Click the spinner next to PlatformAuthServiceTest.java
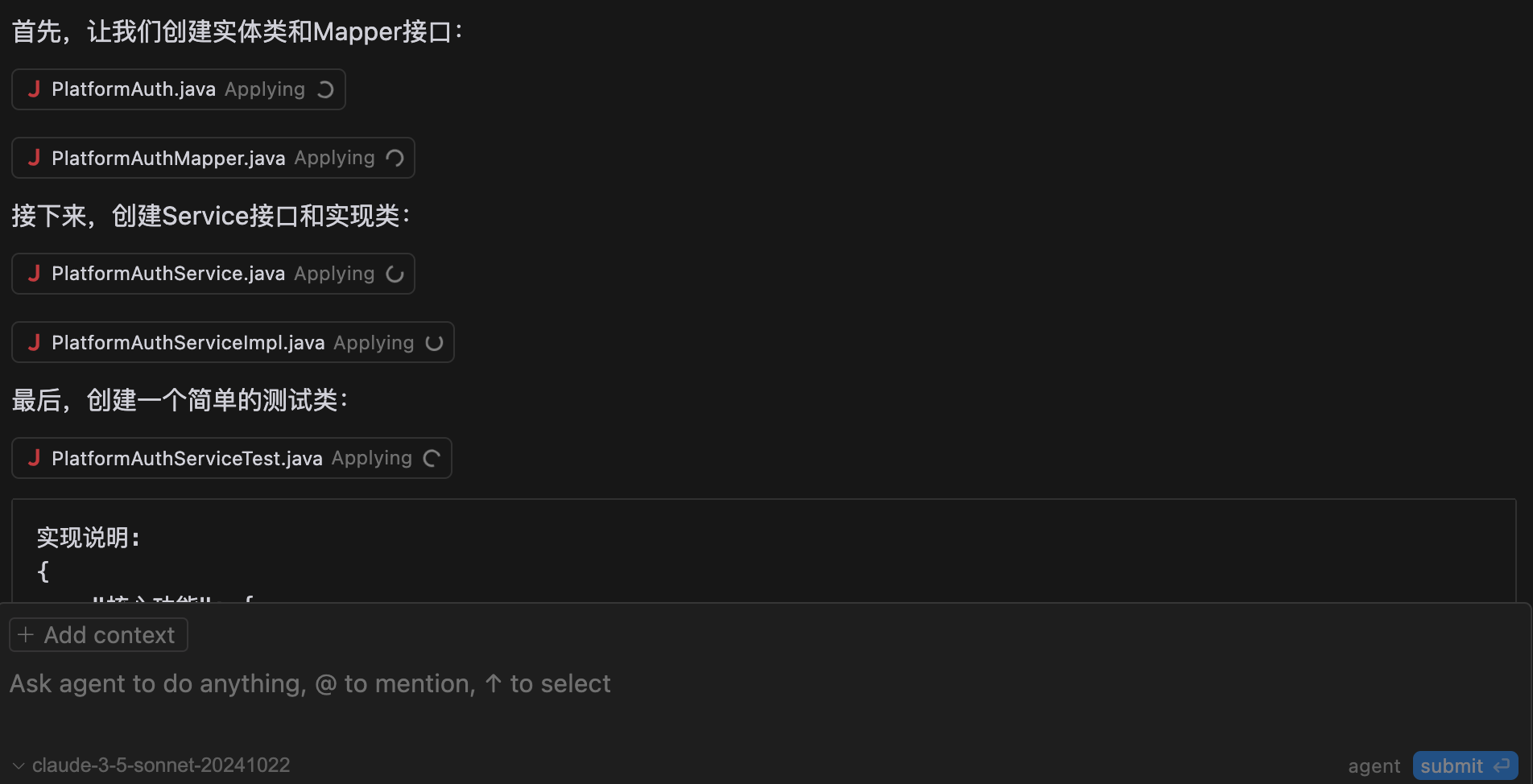The width and height of the screenshot is (1533, 784). pyautogui.click(x=432, y=458)
